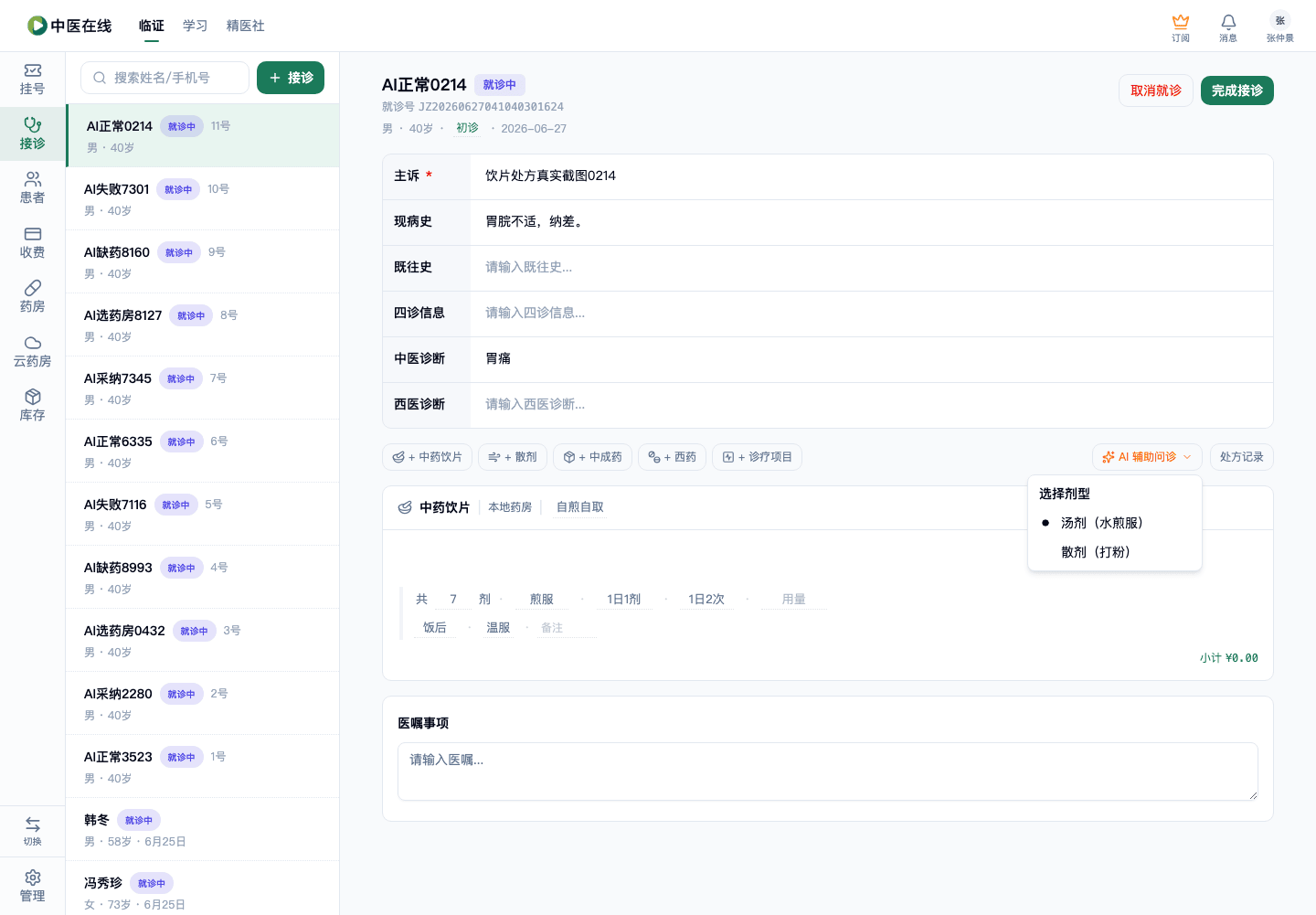
Task: Click the dose count 7 field
Action: (453, 600)
